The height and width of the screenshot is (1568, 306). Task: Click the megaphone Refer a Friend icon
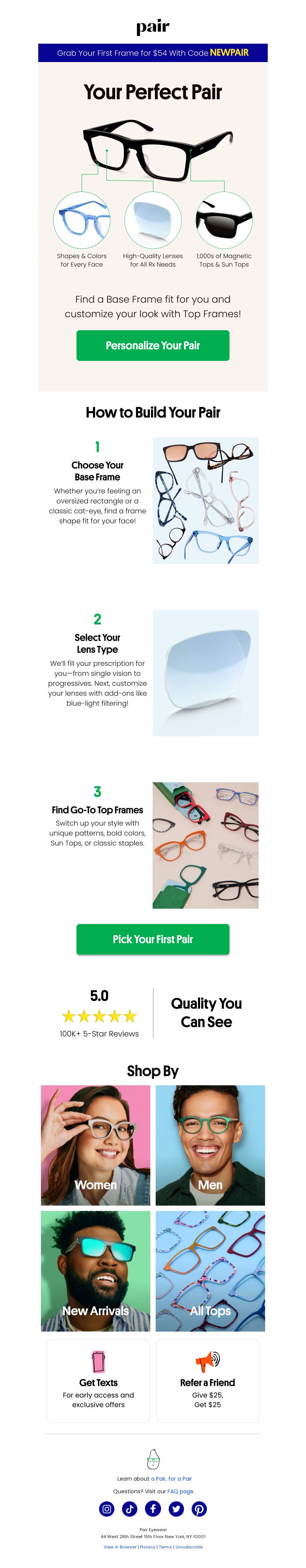click(x=207, y=1362)
